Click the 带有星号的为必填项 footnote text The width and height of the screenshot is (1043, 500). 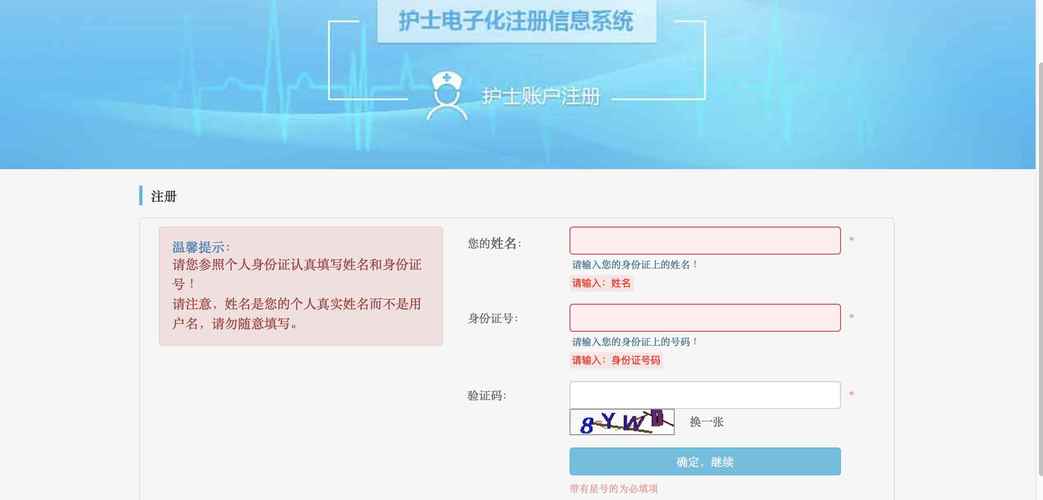613,489
